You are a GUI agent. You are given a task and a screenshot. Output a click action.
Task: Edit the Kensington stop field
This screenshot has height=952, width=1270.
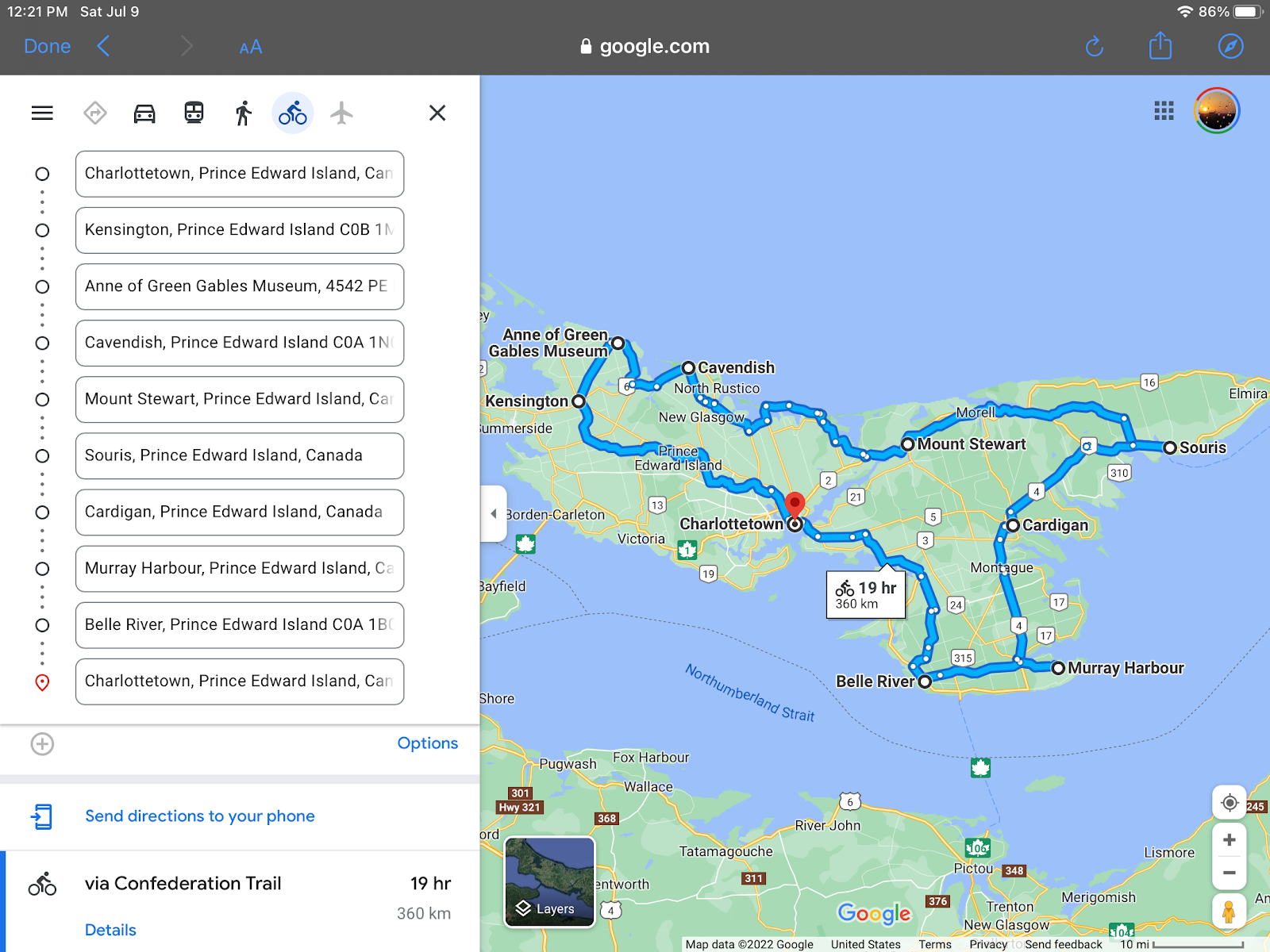click(240, 230)
